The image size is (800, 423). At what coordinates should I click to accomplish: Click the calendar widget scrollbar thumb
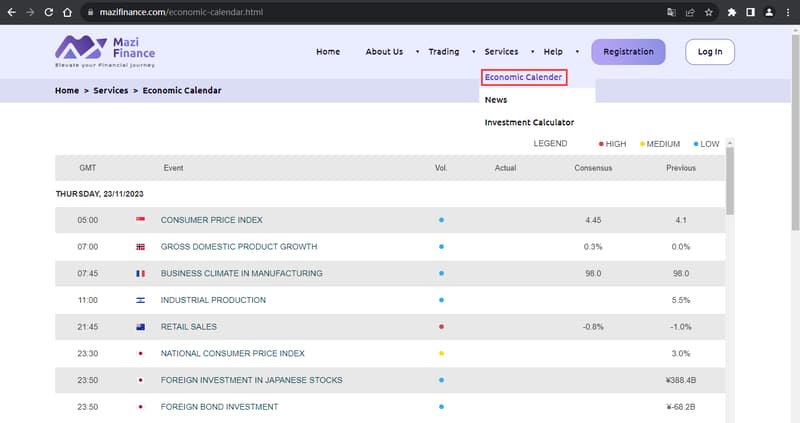tap(730, 181)
